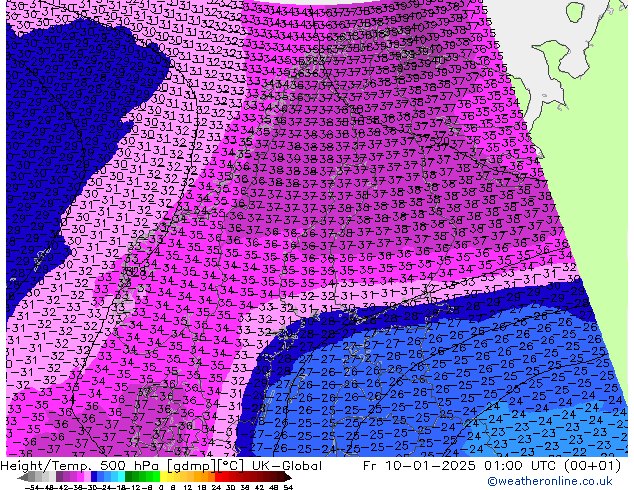This screenshot has width=634, height=490.
Task: Click the 54 value on the legend scale
Action: click(288, 487)
